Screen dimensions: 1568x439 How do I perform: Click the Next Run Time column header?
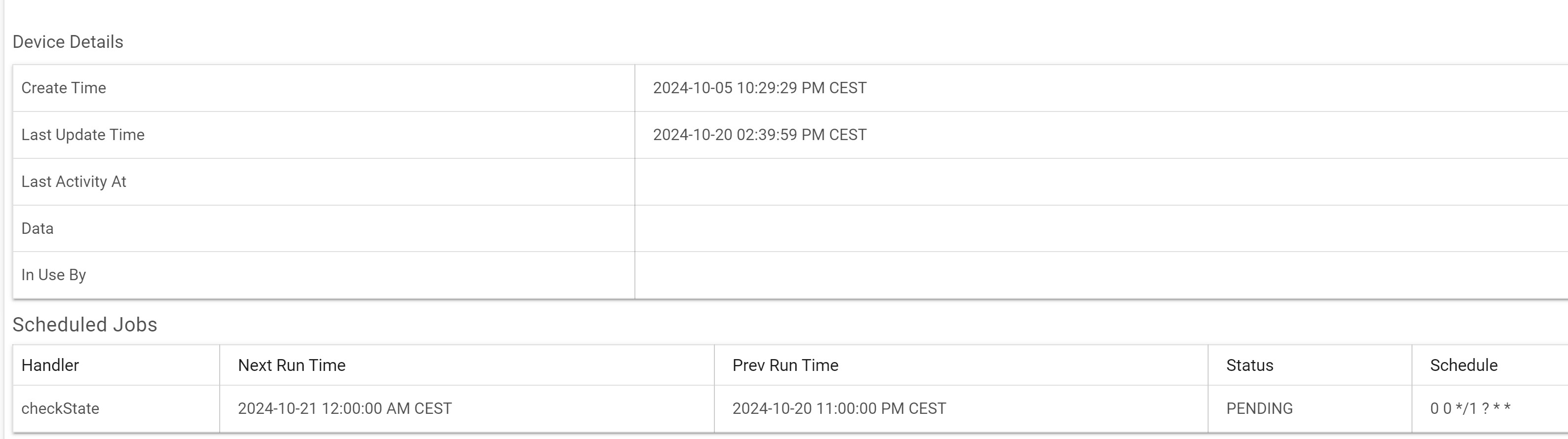pyautogui.click(x=292, y=366)
